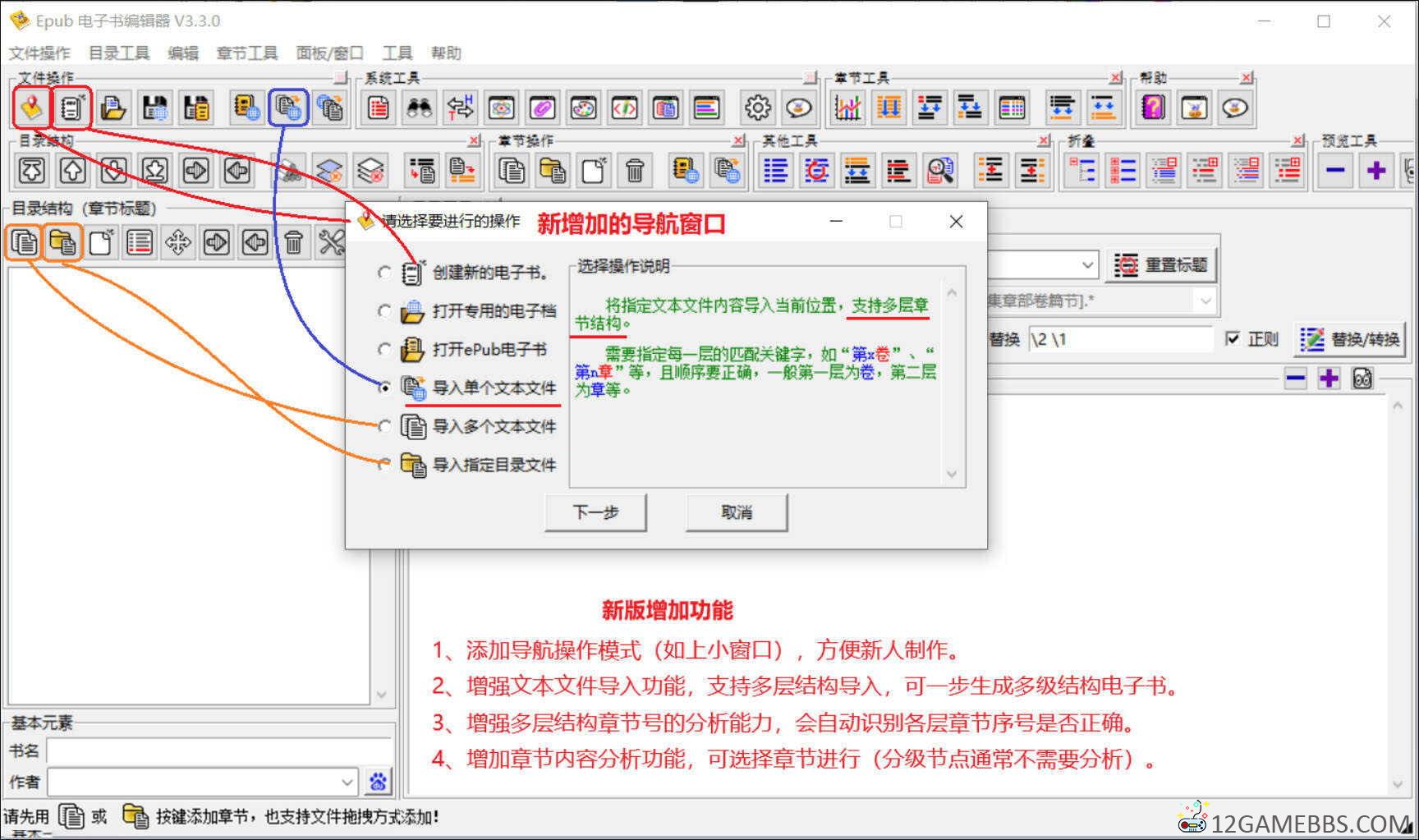1419x840 pixels.
Task: Click the down arrow of chapter tree scrollbar
Action: pyautogui.click(x=381, y=695)
